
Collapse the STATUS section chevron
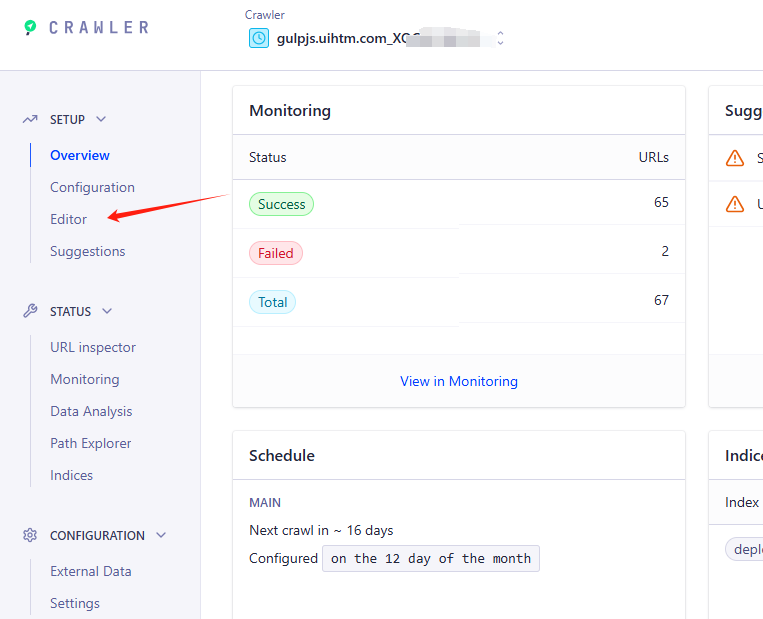(107, 311)
